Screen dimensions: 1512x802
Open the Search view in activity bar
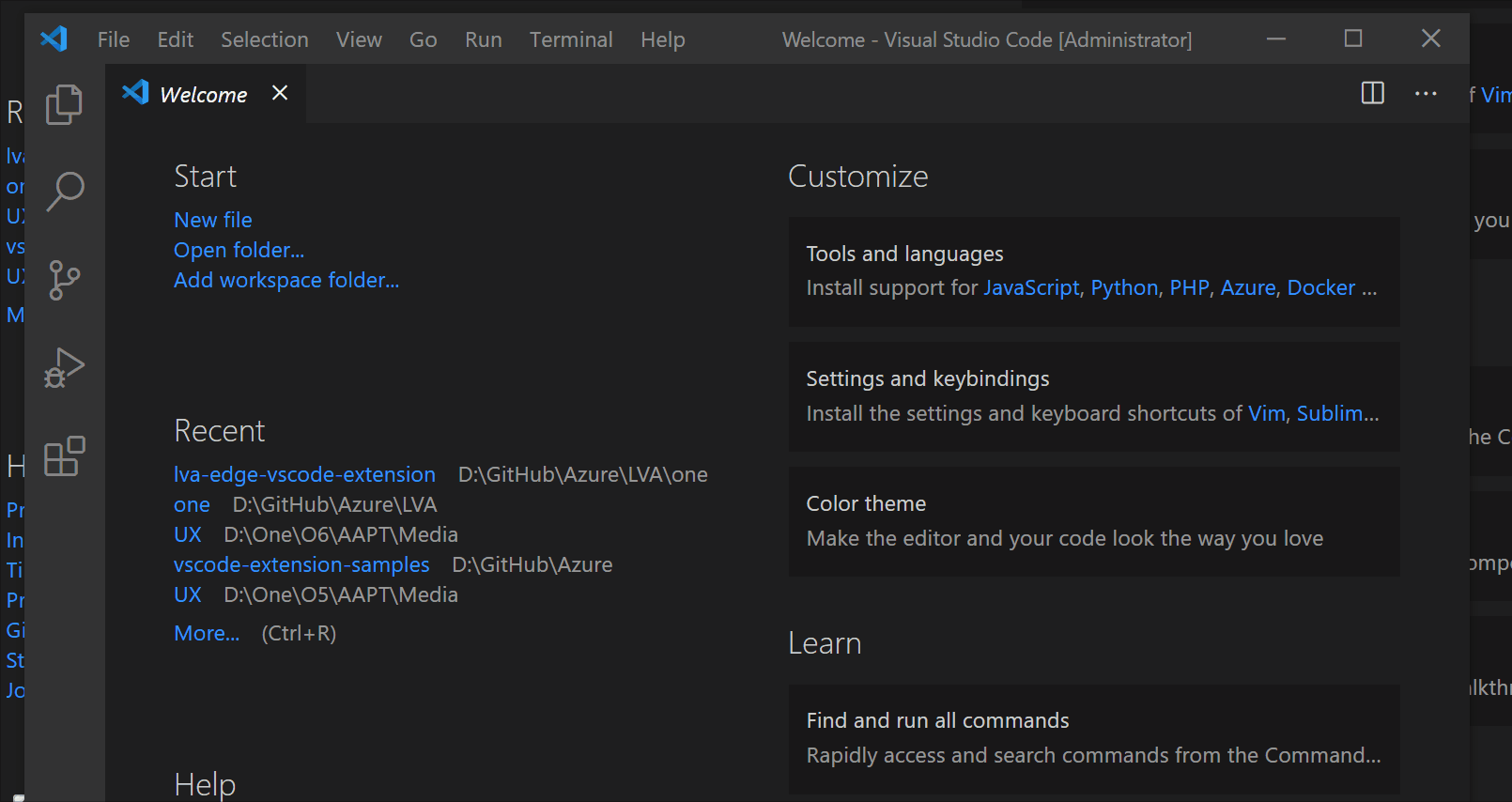pyautogui.click(x=64, y=192)
